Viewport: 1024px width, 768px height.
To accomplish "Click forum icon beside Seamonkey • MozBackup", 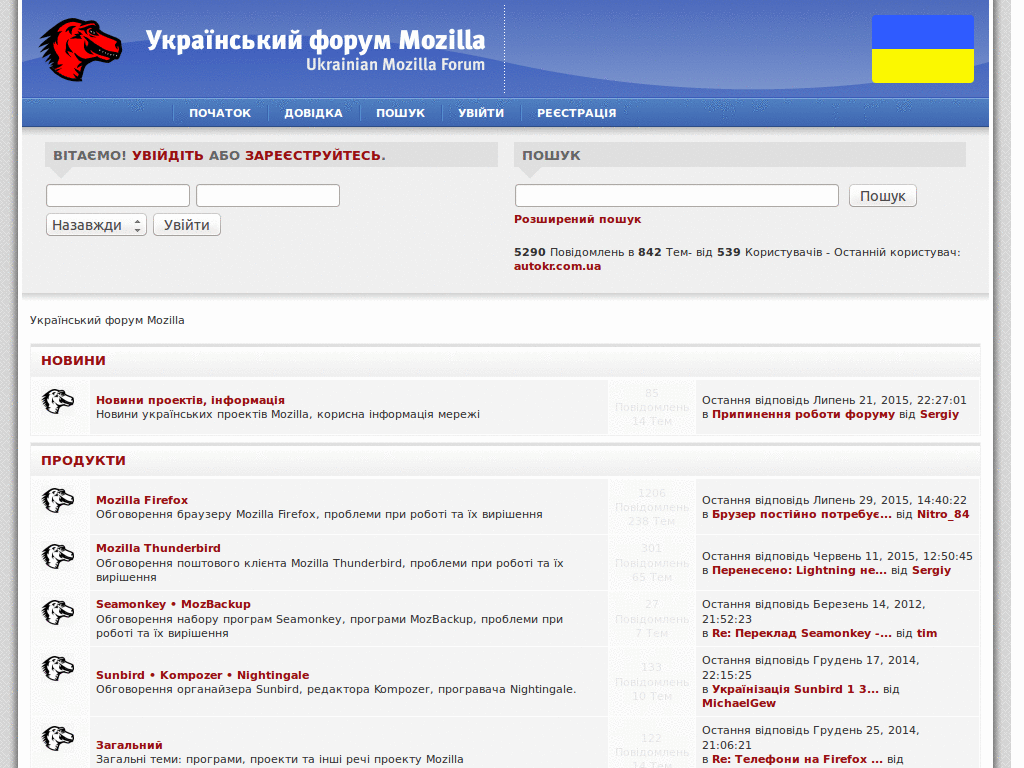I will (58, 612).
